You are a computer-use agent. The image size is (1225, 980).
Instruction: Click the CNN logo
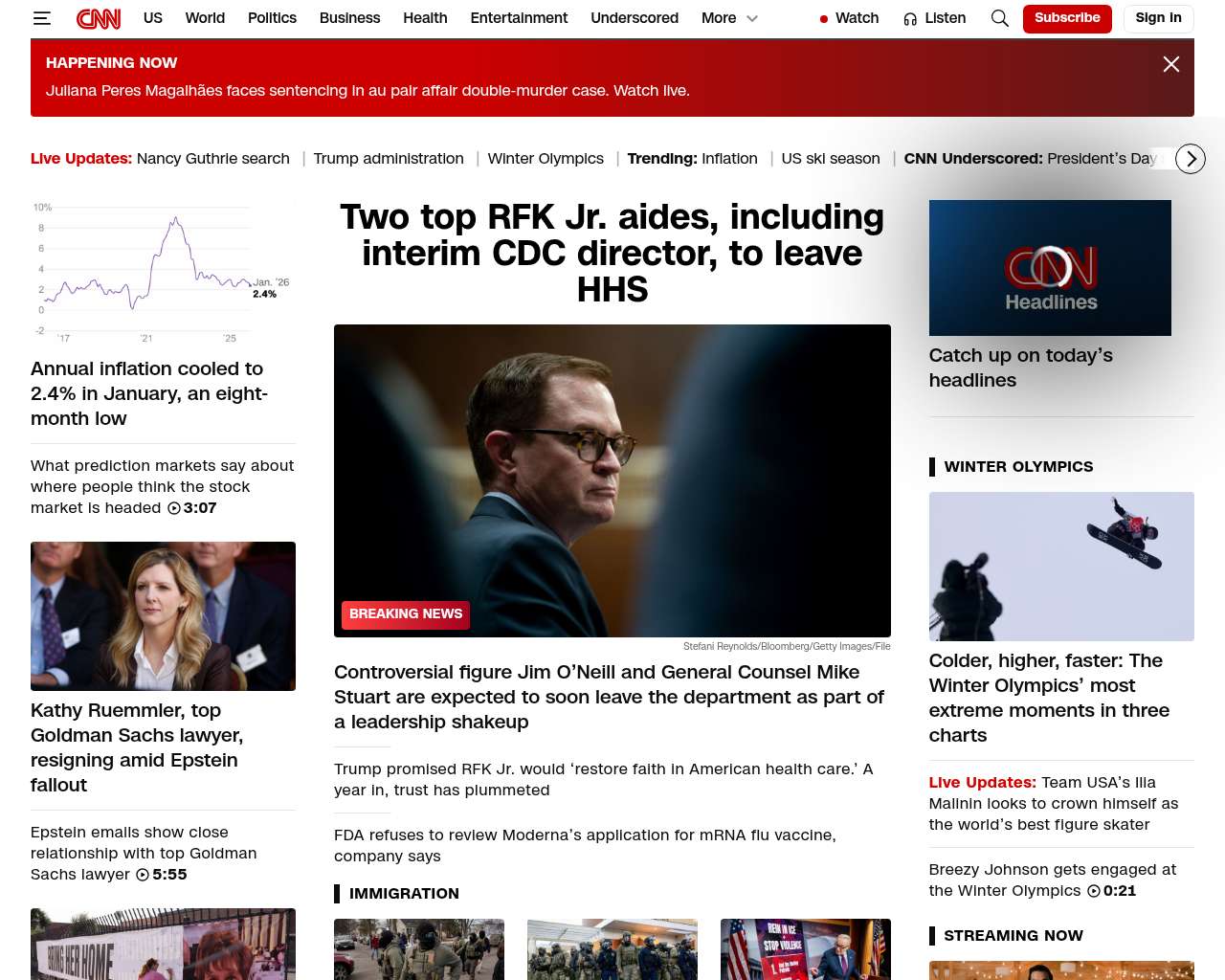99,18
